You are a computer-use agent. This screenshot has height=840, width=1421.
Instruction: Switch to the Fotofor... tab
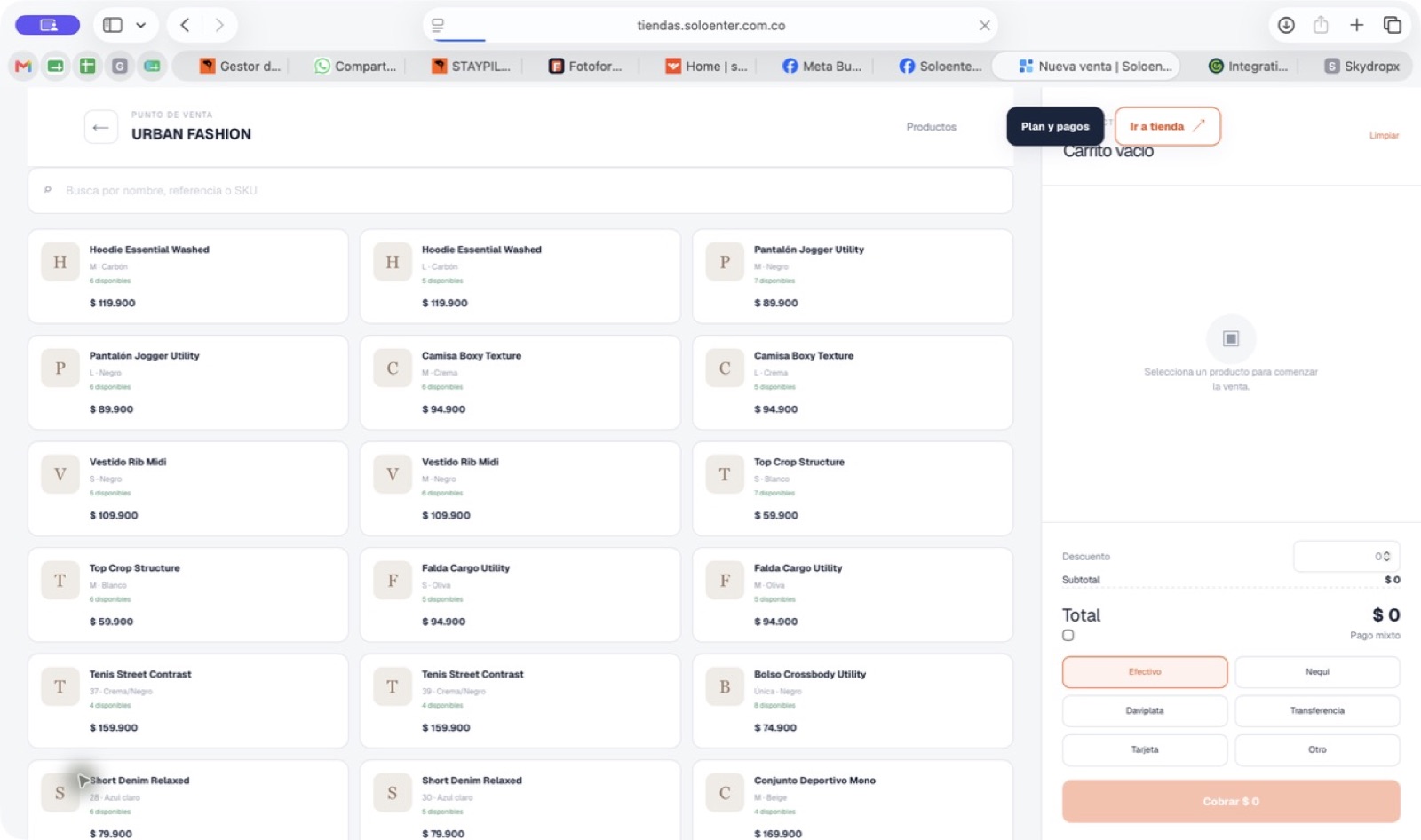coord(586,66)
